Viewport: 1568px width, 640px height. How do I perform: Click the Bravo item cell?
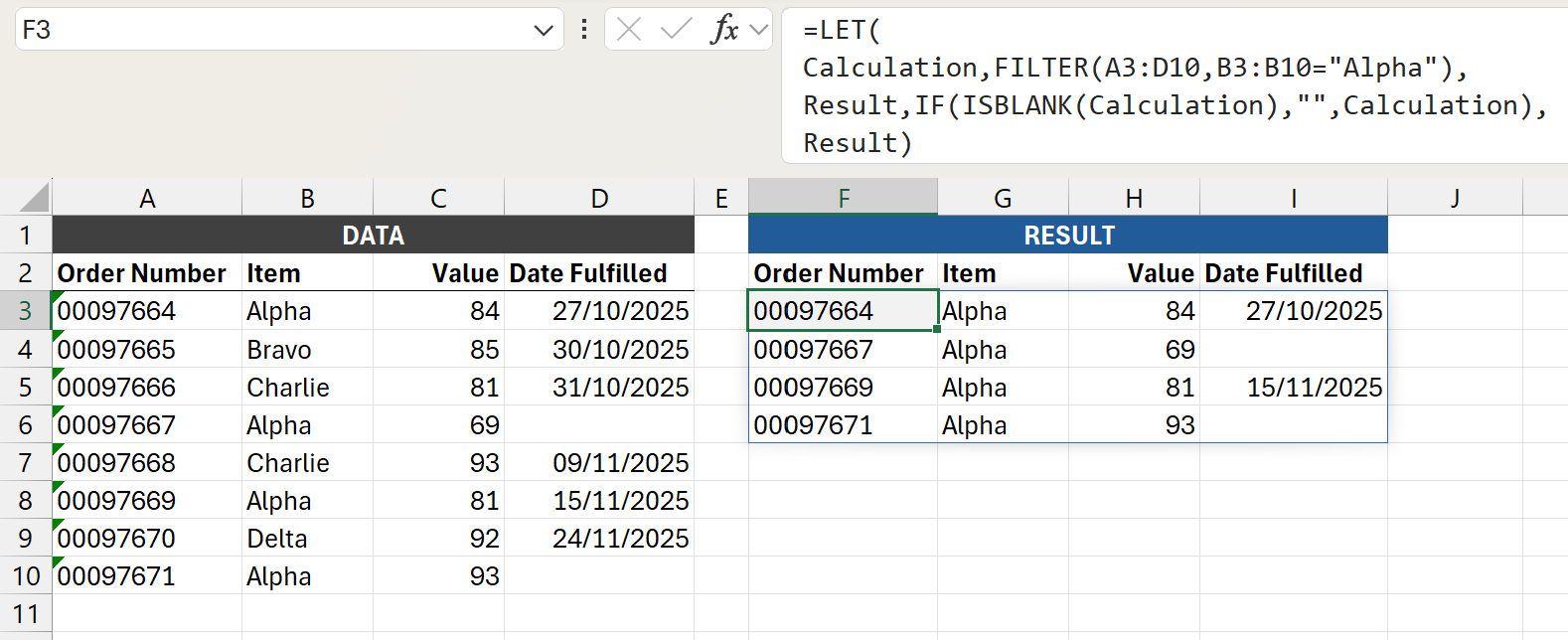click(308, 349)
